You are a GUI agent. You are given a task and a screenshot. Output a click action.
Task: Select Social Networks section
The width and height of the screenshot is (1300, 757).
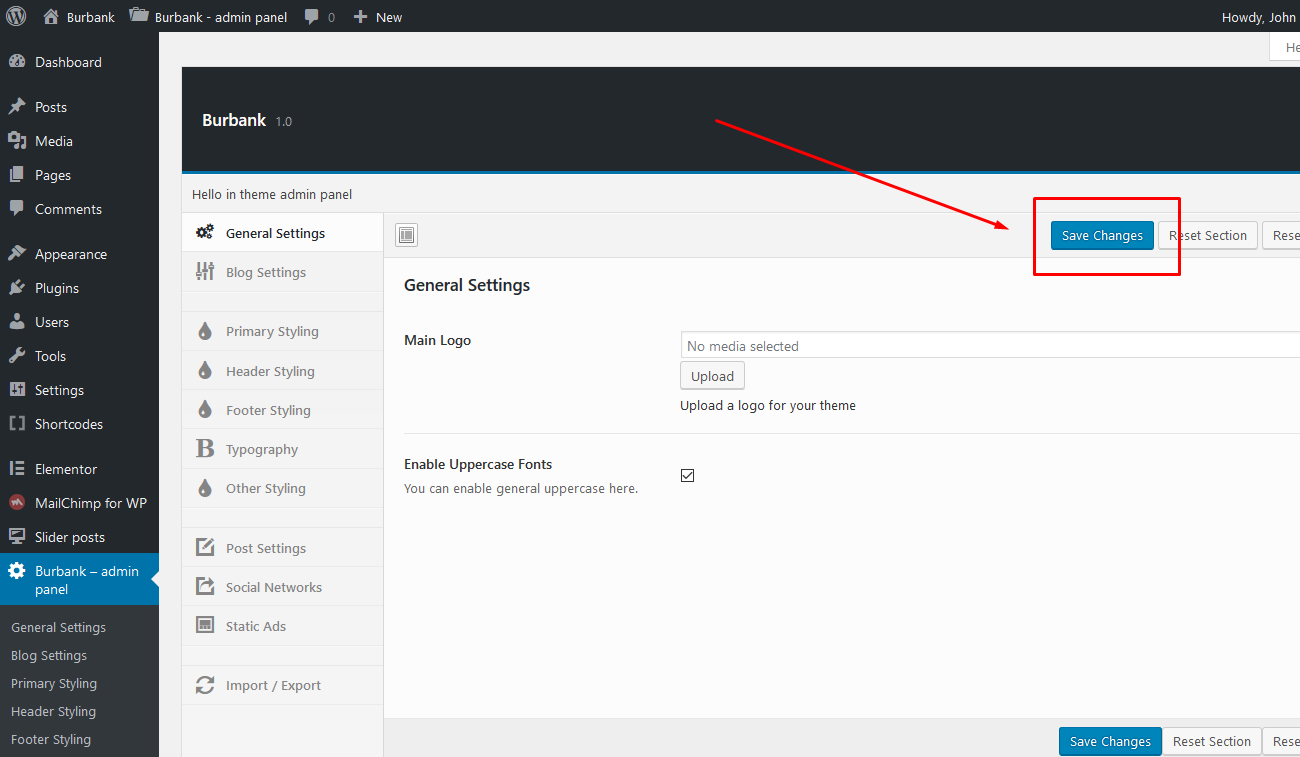tap(273, 587)
